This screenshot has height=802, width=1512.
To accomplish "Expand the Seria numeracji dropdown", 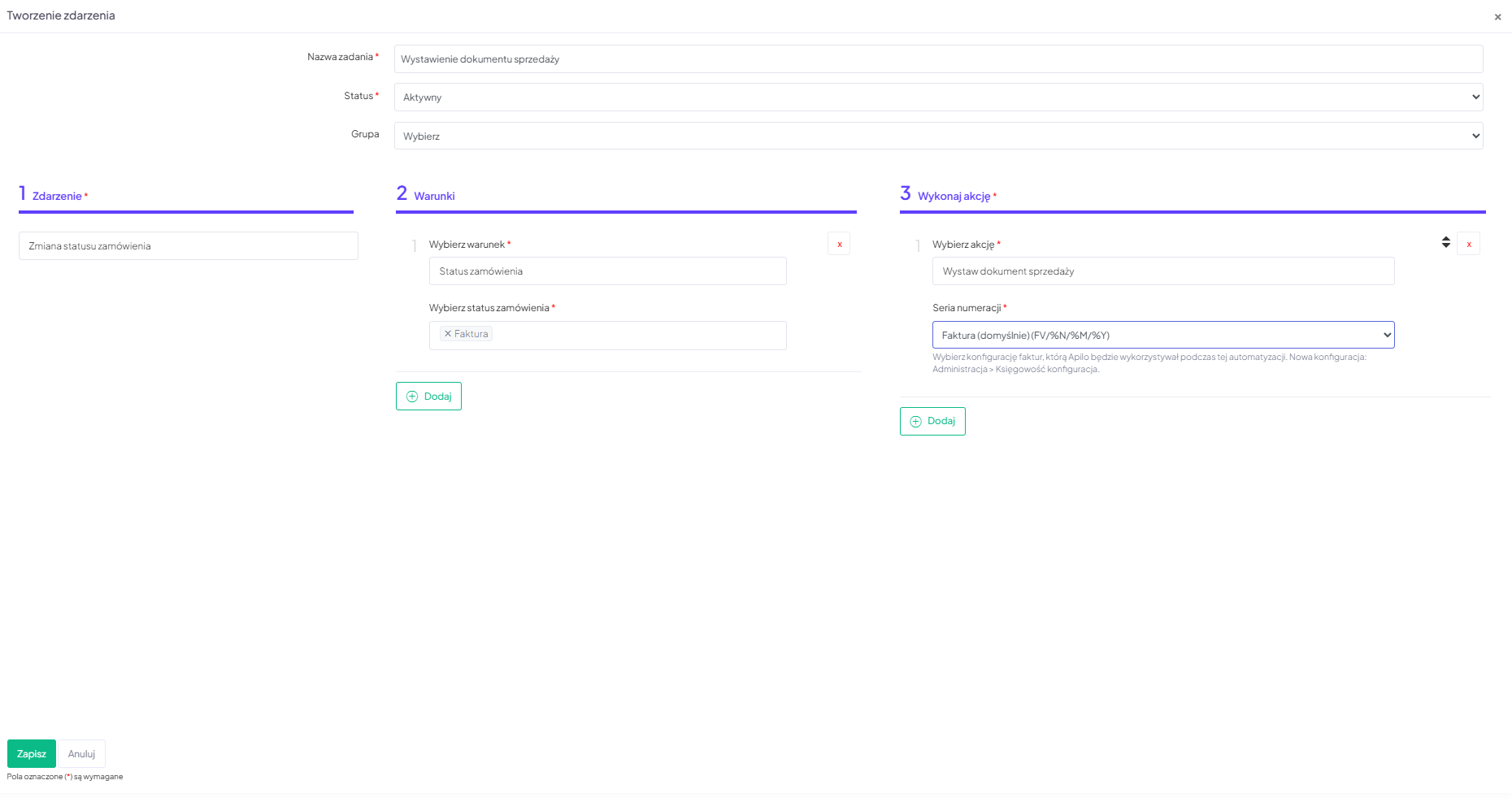I will pos(1162,335).
